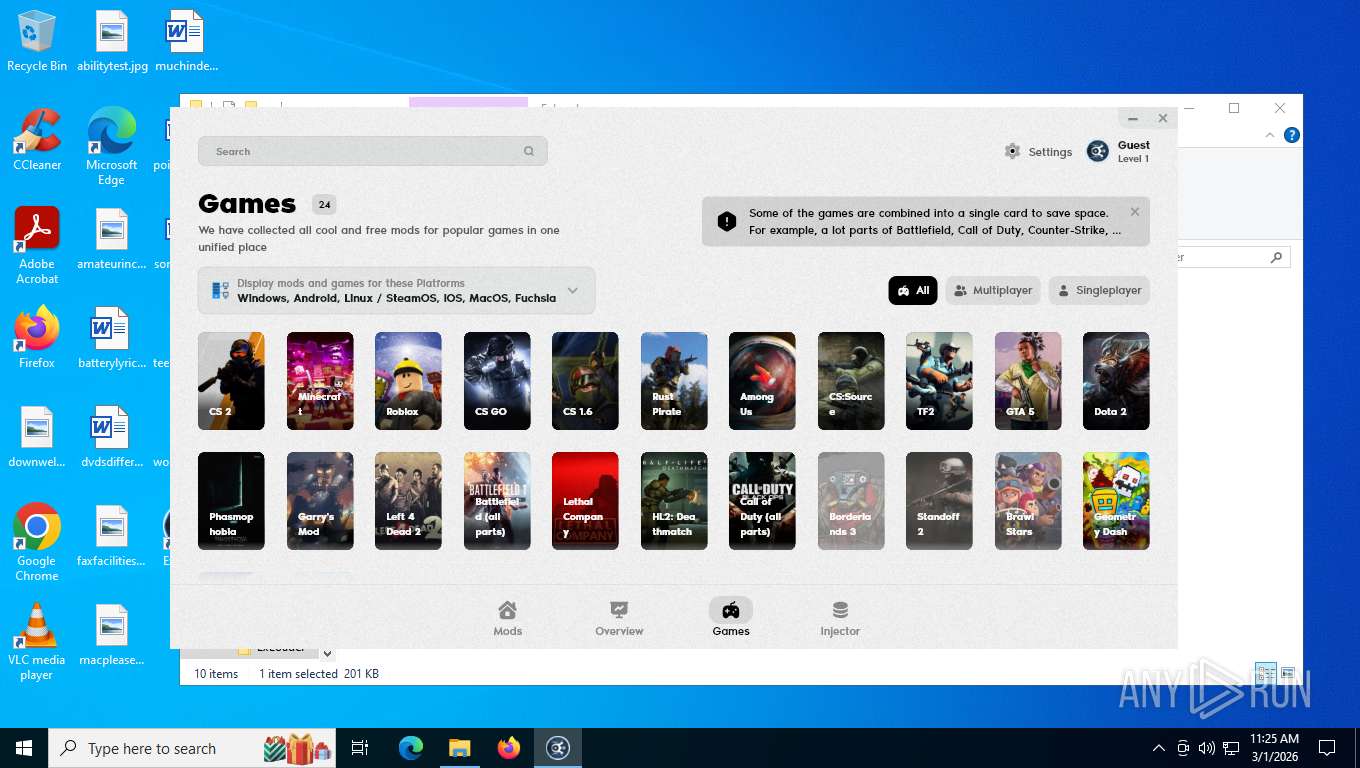Screen dimensions: 1360x768
Task: Open the volume control in tray
Action: click(1207, 748)
